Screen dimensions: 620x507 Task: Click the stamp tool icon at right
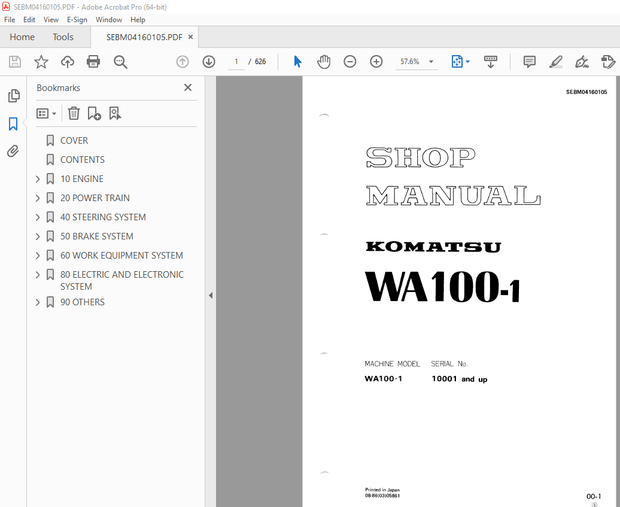point(608,62)
